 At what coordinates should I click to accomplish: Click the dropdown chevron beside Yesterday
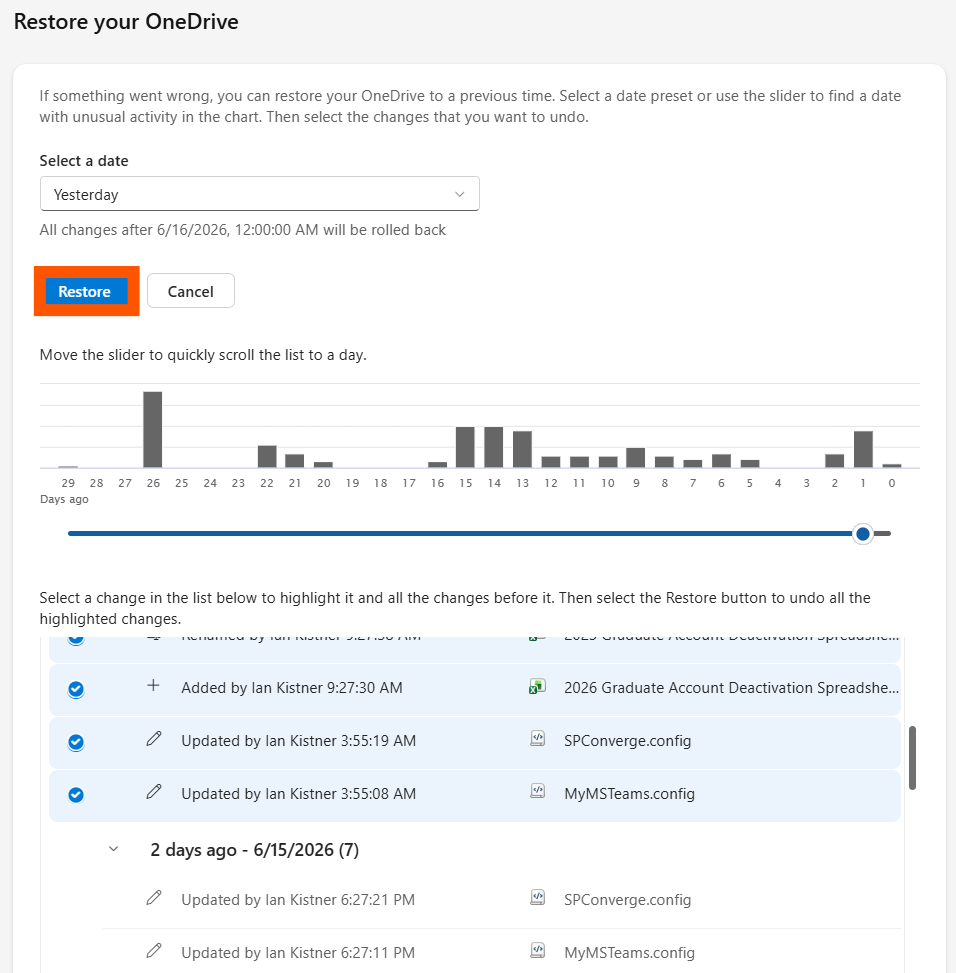pyautogui.click(x=460, y=194)
